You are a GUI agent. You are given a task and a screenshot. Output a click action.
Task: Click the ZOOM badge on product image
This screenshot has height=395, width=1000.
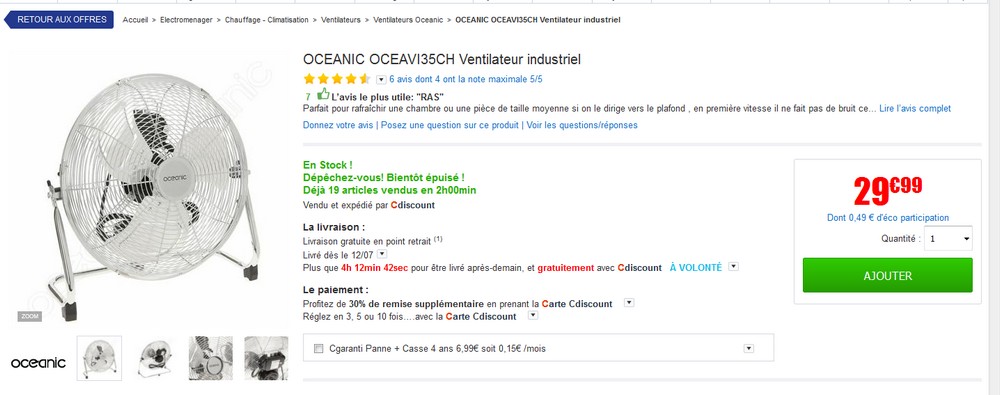tap(29, 317)
